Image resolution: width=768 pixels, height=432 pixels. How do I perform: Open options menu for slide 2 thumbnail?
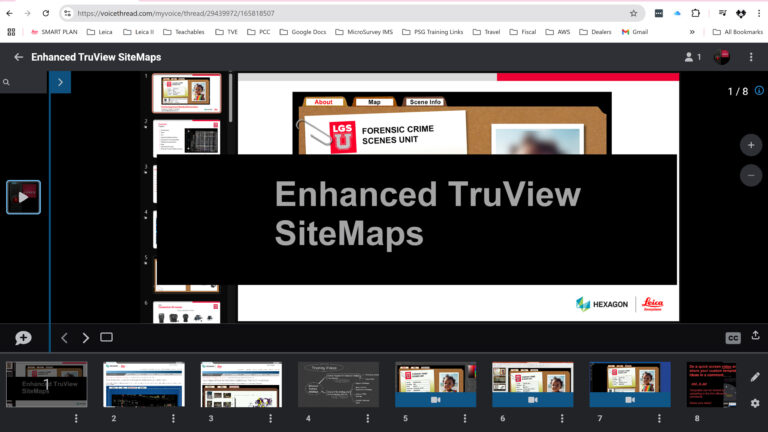point(173,418)
